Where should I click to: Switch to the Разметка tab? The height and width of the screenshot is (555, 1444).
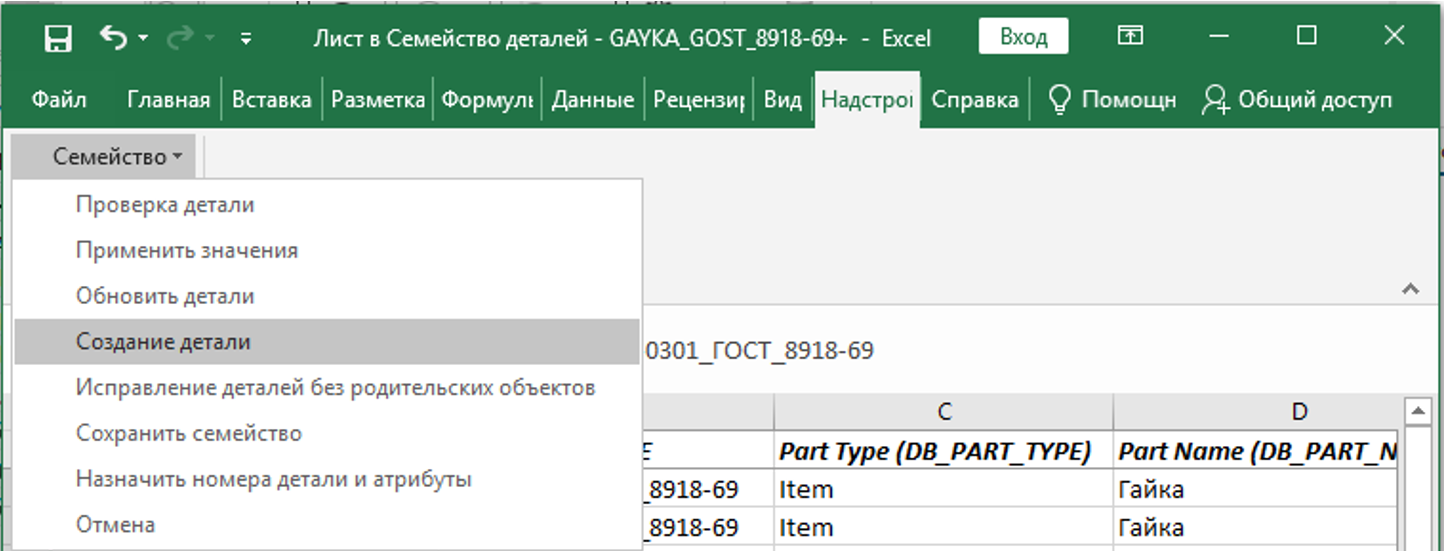(x=378, y=100)
